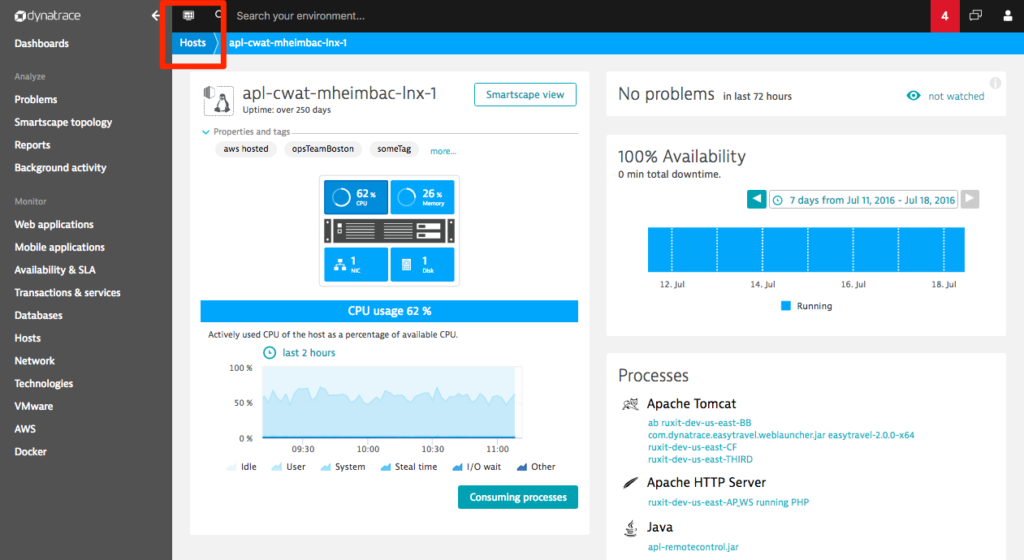Open the red notifications badge showing 4
This screenshot has height=560, width=1024.
(x=944, y=16)
